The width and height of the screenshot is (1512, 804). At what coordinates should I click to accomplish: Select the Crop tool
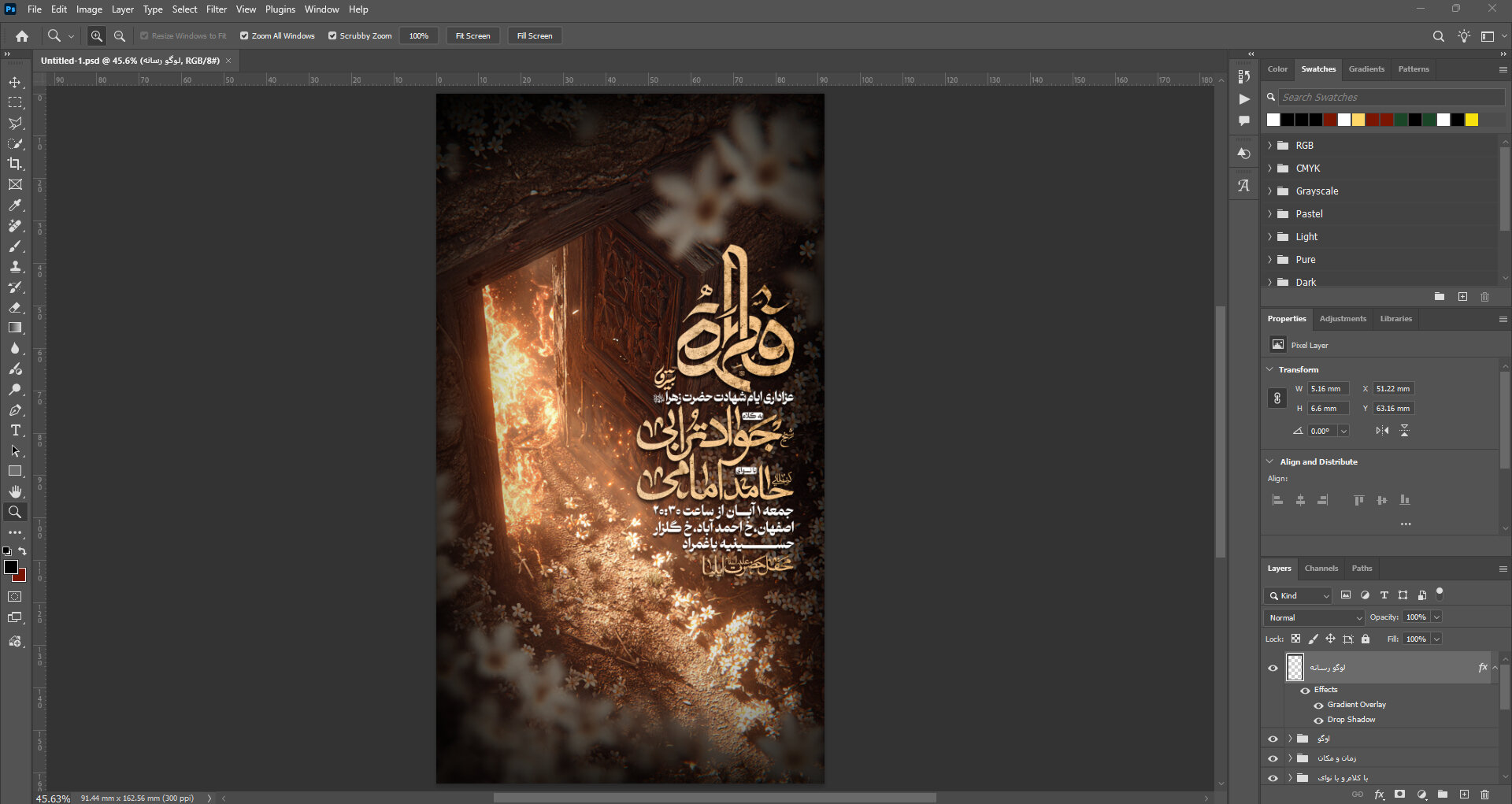(x=15, y=164)
